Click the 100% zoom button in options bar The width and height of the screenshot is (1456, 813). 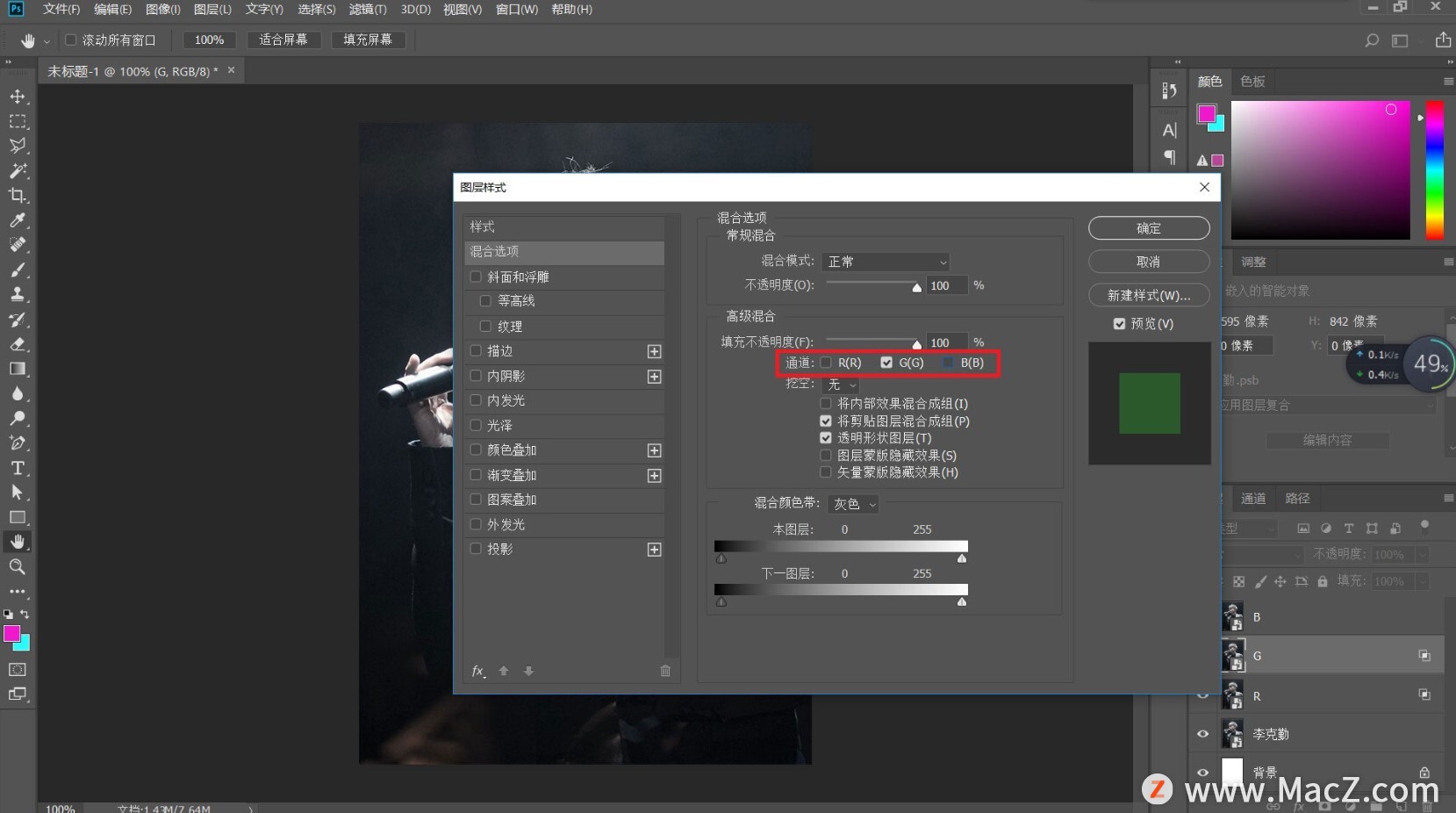click(x=209, y=40)
